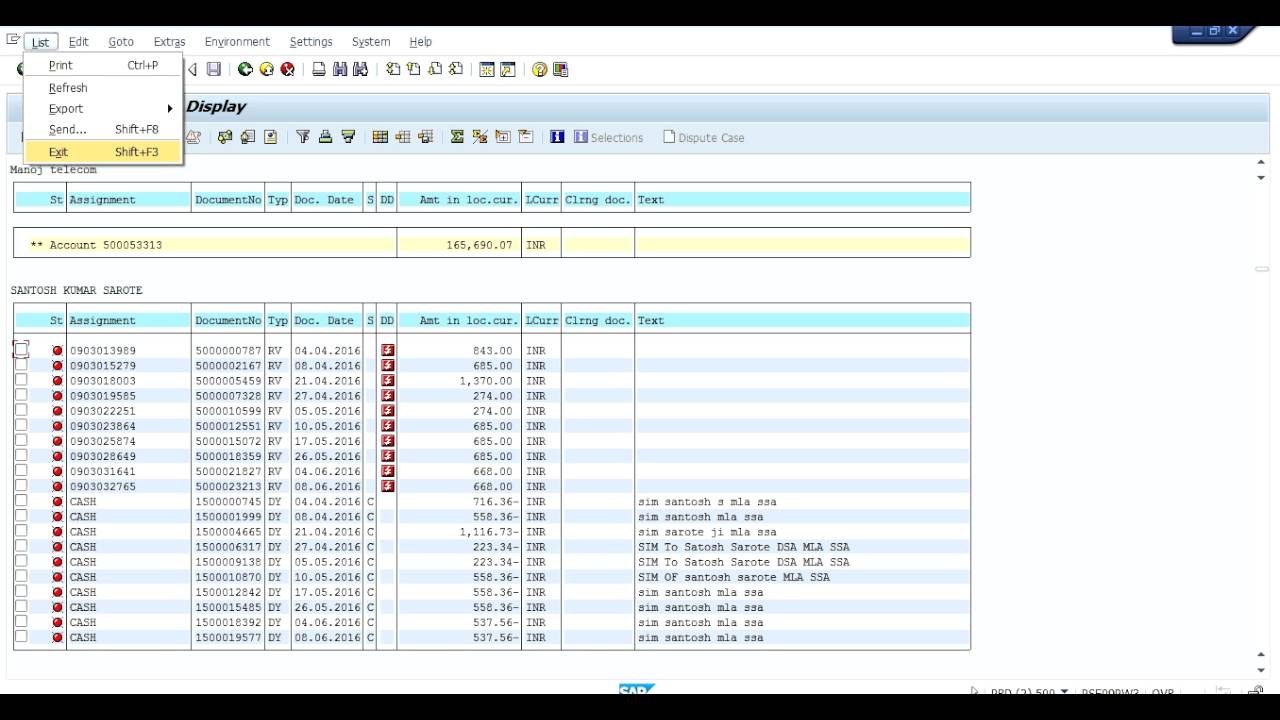Click the red Cancel icon
Image resolution: width=1280 pixels, height=720 pixels.
click(x=288, y=69)
